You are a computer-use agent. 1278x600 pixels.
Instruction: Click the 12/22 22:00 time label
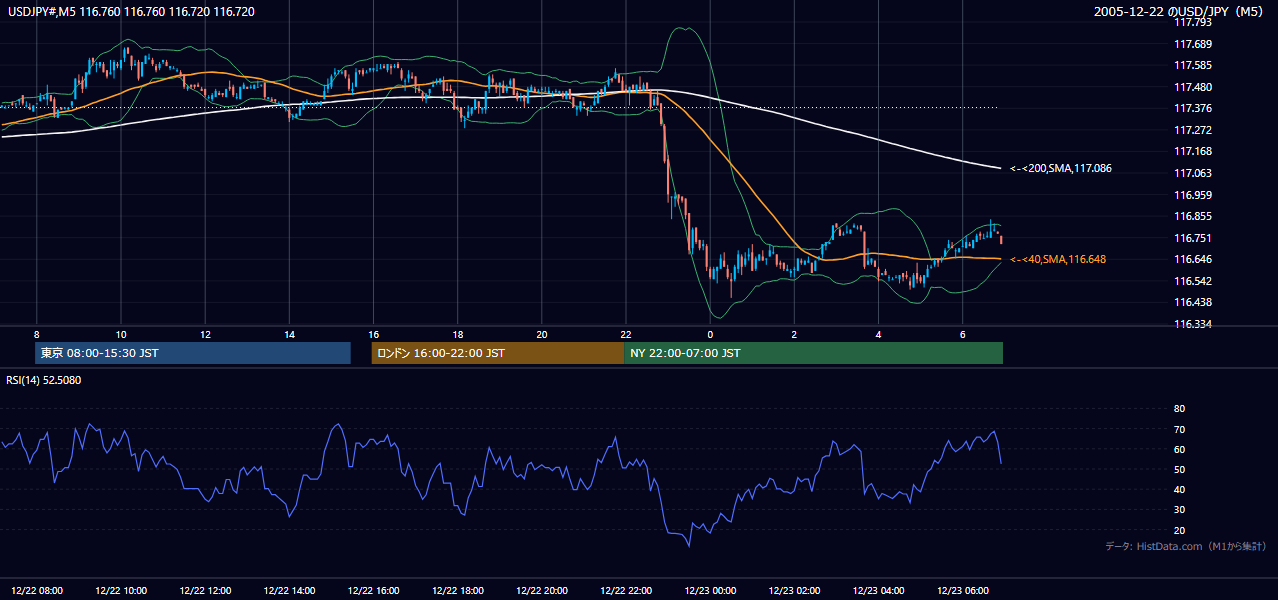click(626, 590)
